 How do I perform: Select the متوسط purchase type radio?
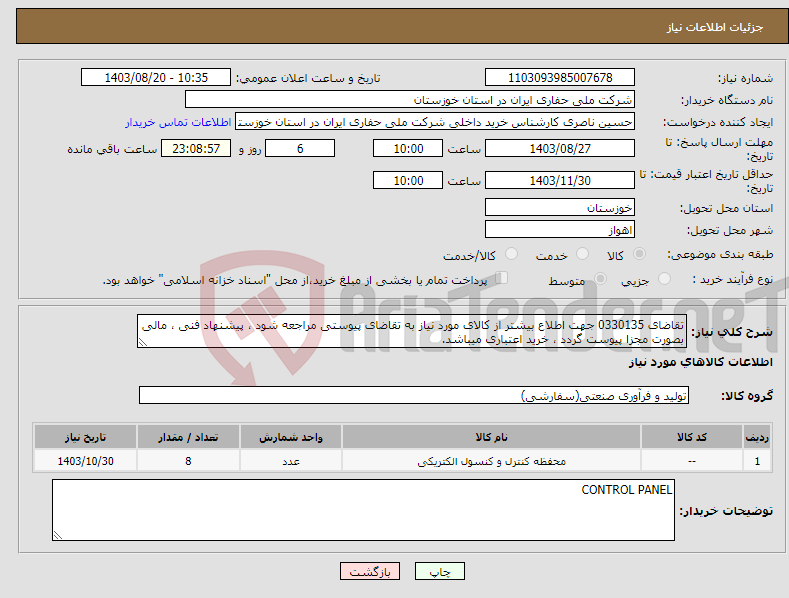coord(600,278)
